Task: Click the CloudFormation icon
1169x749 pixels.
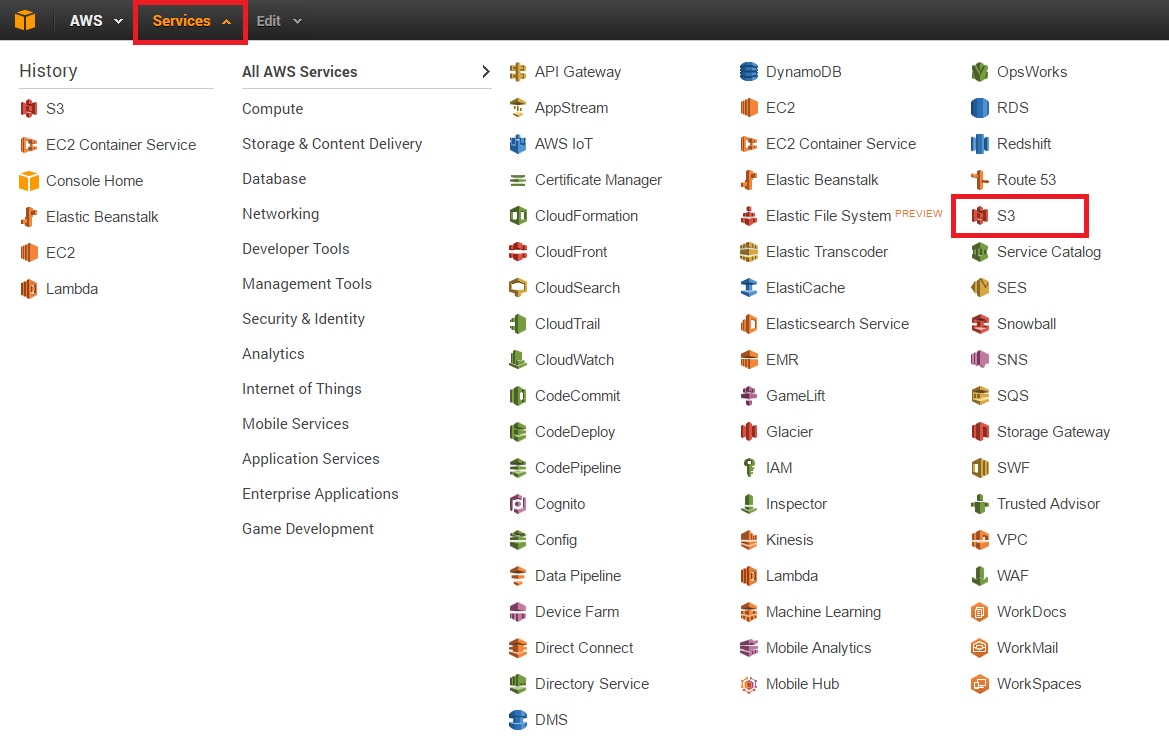Action: pyautogui.click(x=517, y=216)
